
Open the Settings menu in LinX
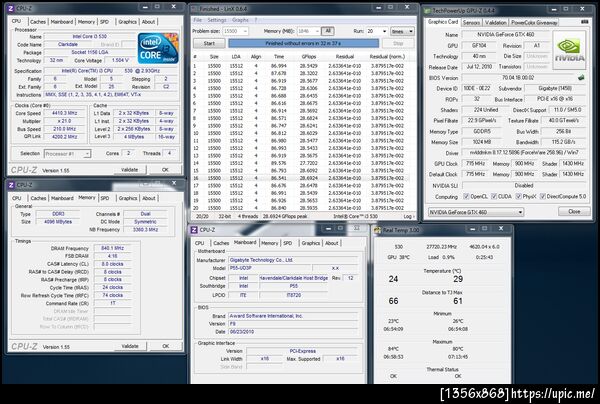coord(217,20)
